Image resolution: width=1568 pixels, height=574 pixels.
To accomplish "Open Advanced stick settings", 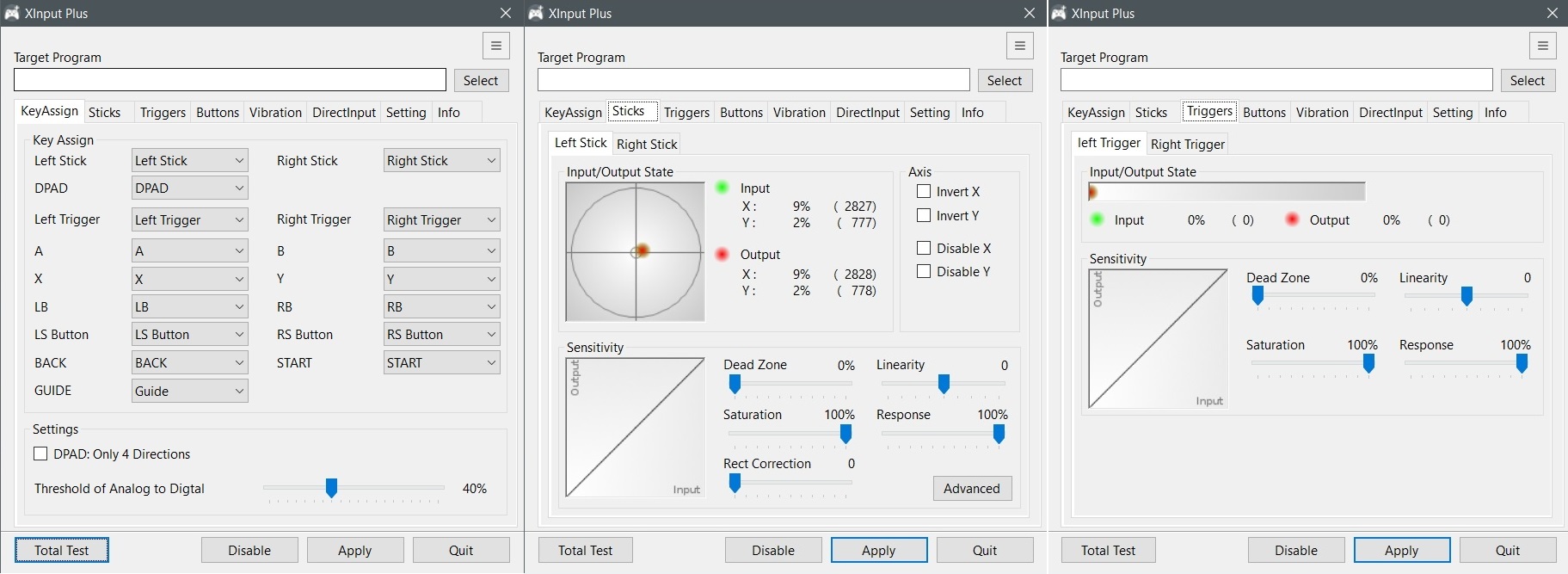I will click(x=972, y=488).
